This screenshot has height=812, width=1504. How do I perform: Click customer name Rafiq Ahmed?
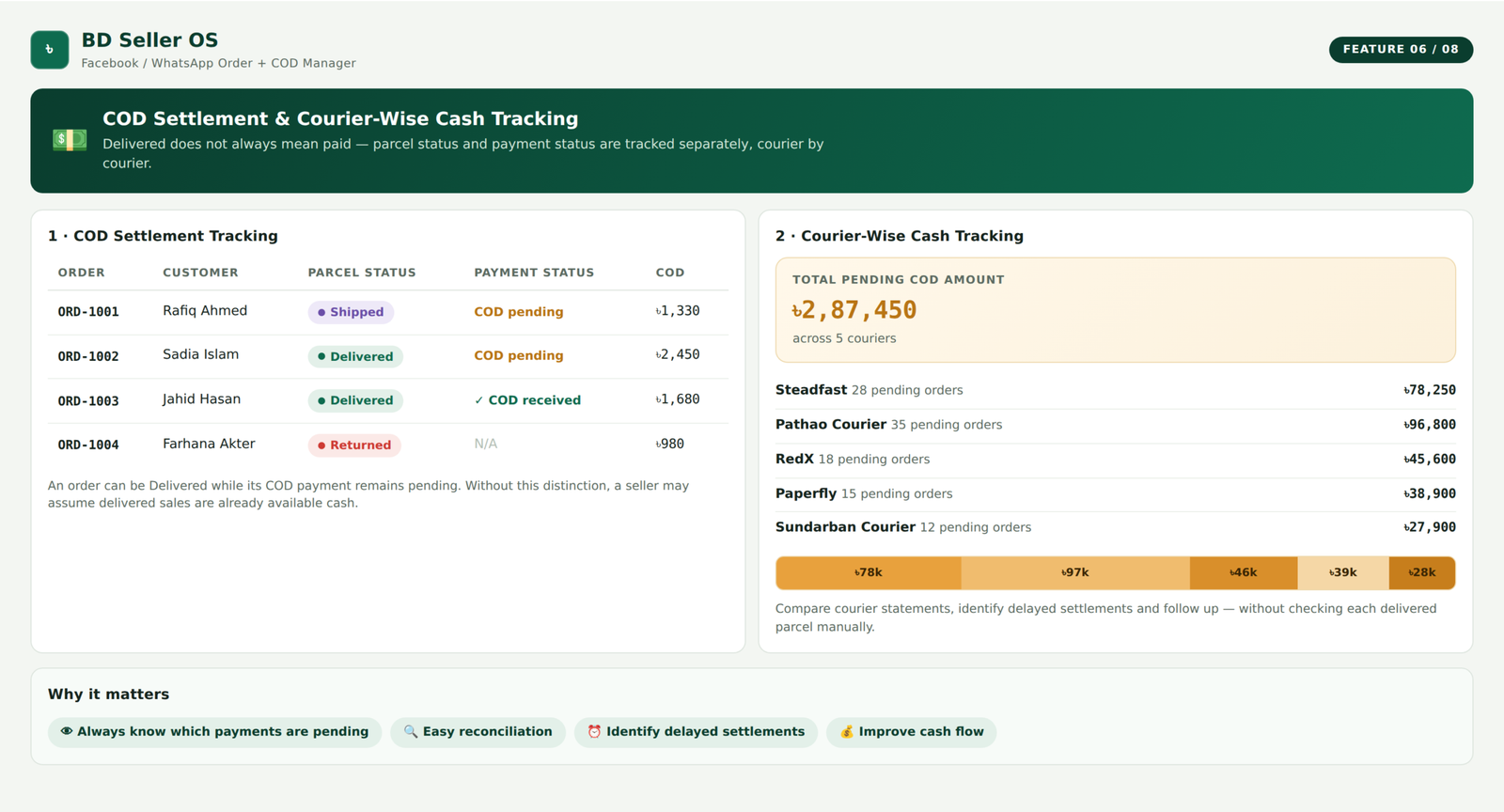205,310
